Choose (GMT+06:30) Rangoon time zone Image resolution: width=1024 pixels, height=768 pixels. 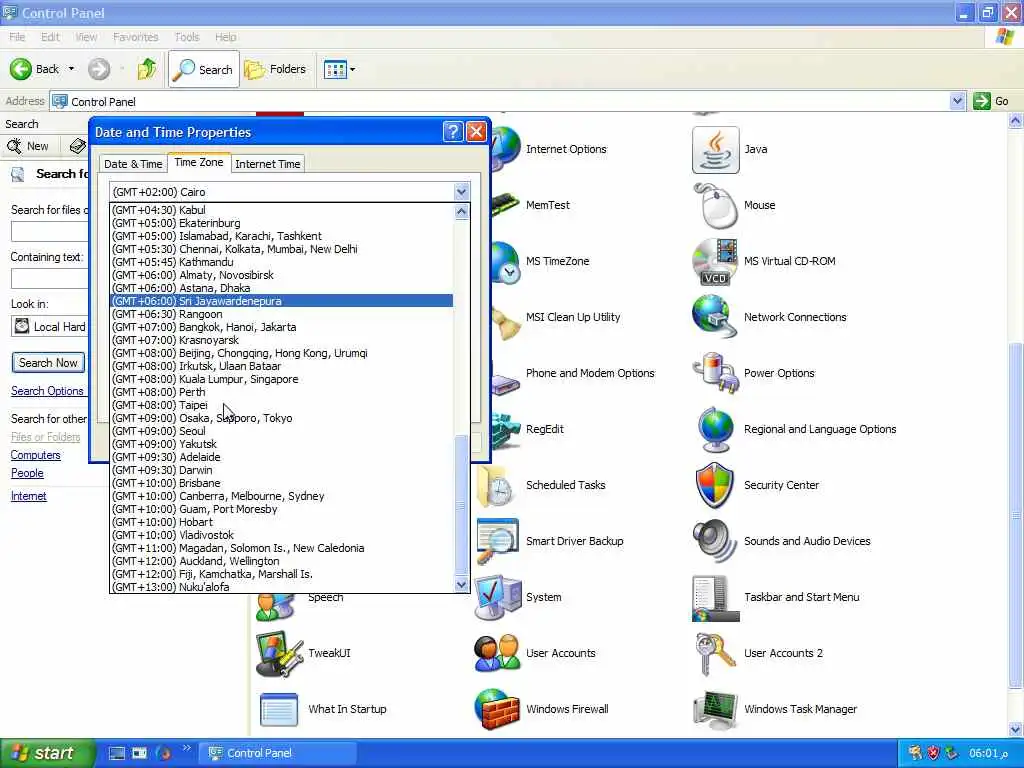(281, 314)
